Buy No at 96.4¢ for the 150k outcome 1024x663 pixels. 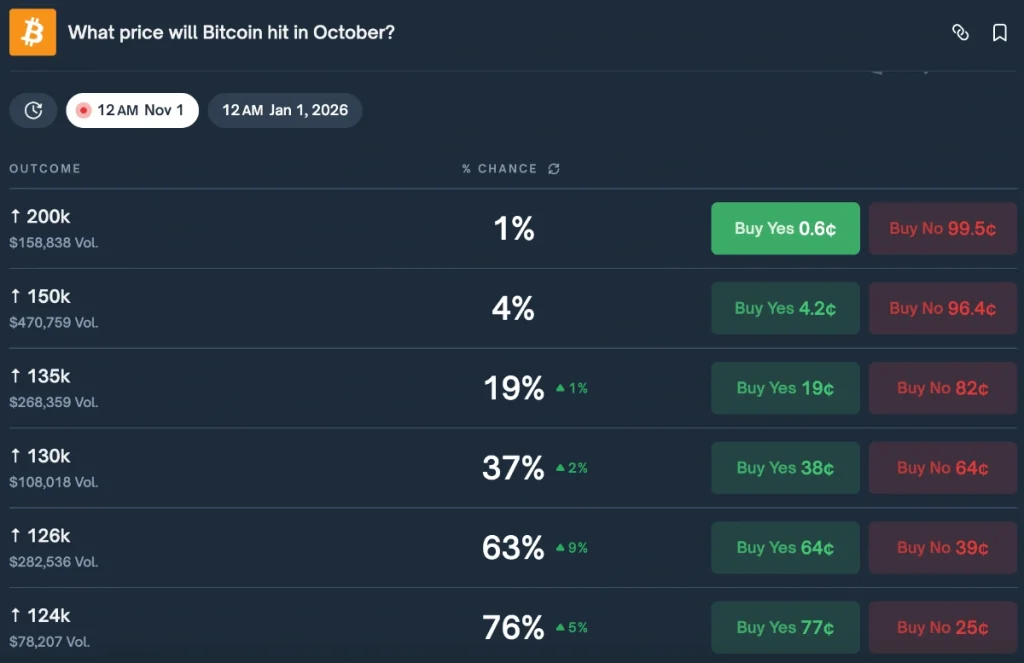tap(941, 308)
